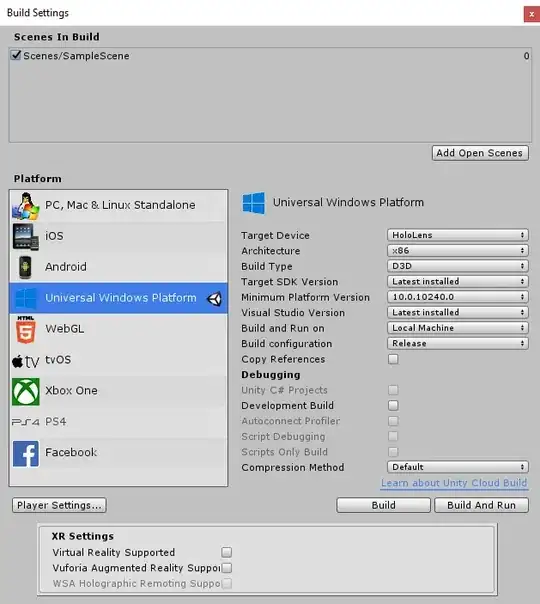Enable Vuforia Augmented Reality Support checkbox
Viewport: 540px width, 604px height.
[x=226, y=567]
